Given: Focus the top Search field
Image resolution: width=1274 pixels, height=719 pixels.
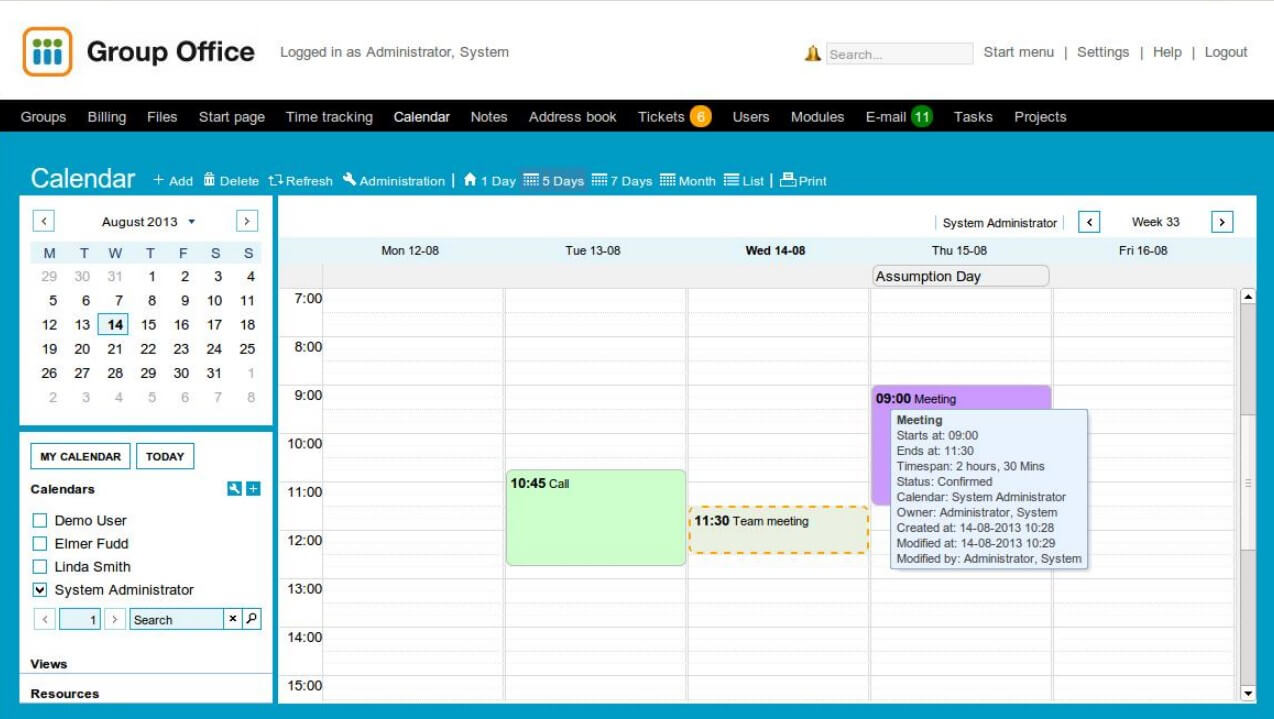Looking at the screenshot, I should (x=900, y=54).
